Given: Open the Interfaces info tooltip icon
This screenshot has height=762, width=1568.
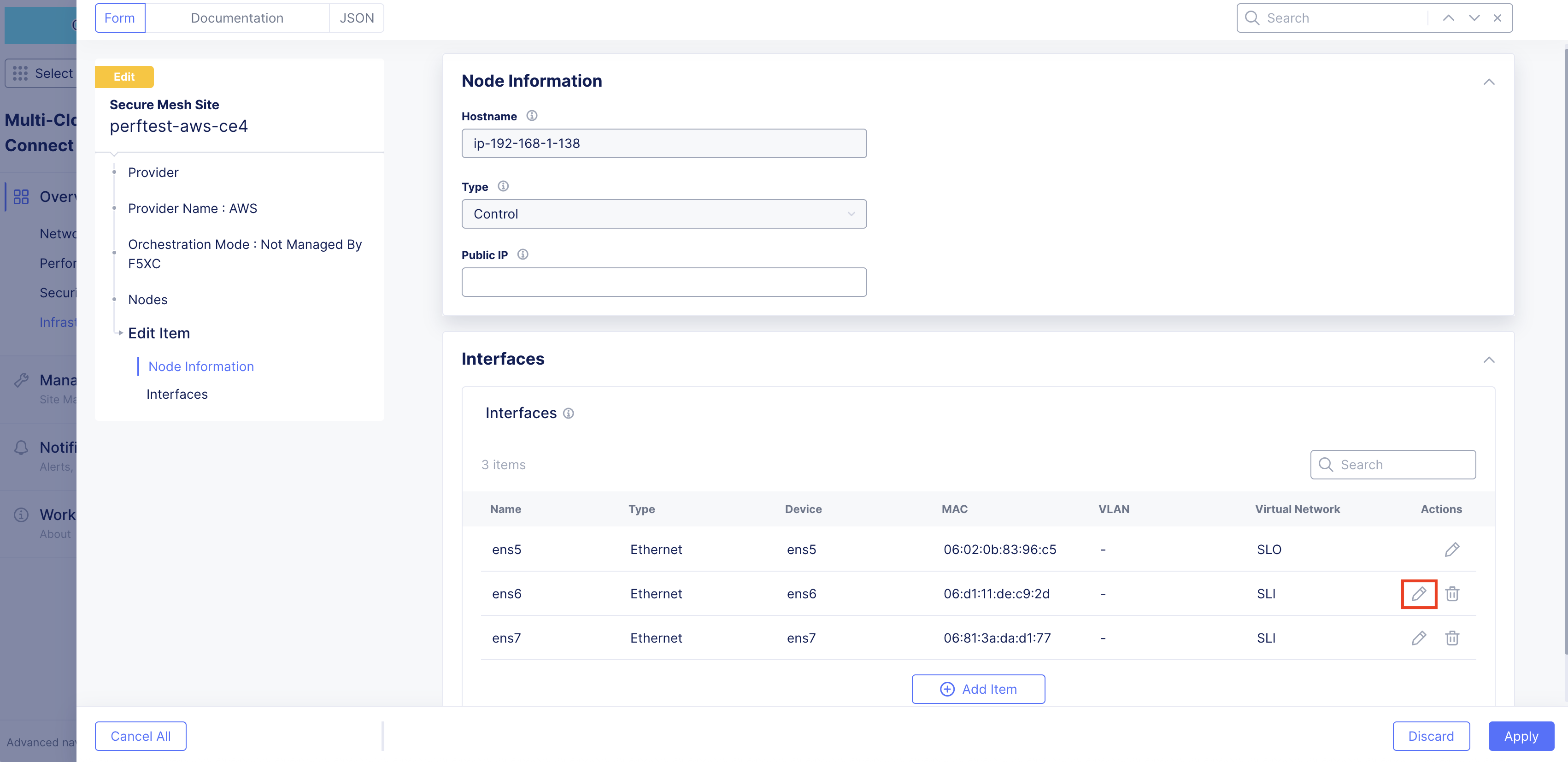Looking at the screenshot, I should pos(569,413).
